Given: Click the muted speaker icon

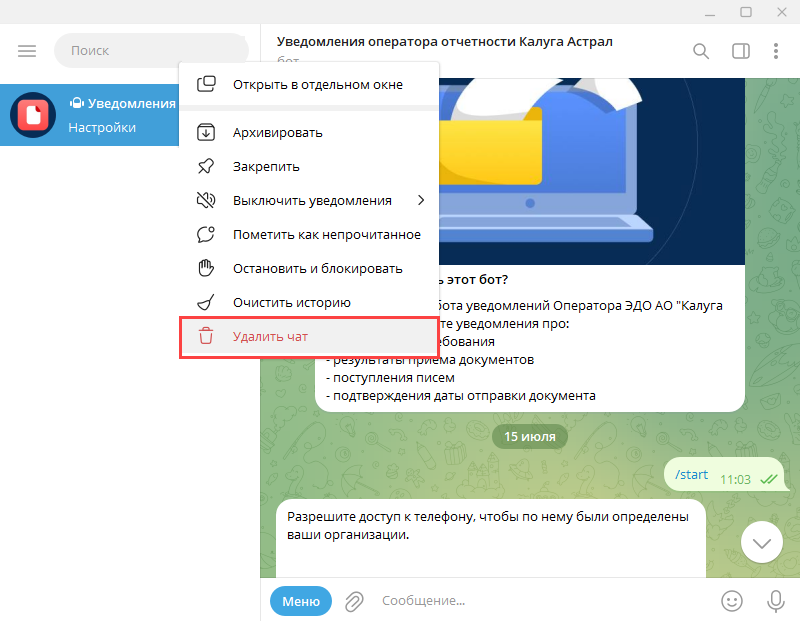Looking at the screenshot, I should click(x=206, y=200).
